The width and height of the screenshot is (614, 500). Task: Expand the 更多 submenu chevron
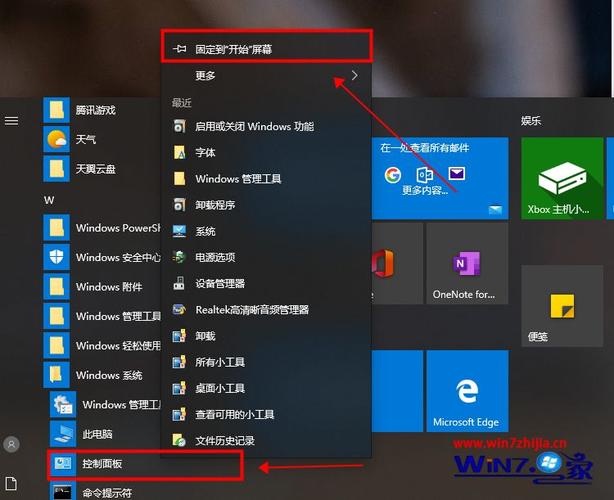354,75
